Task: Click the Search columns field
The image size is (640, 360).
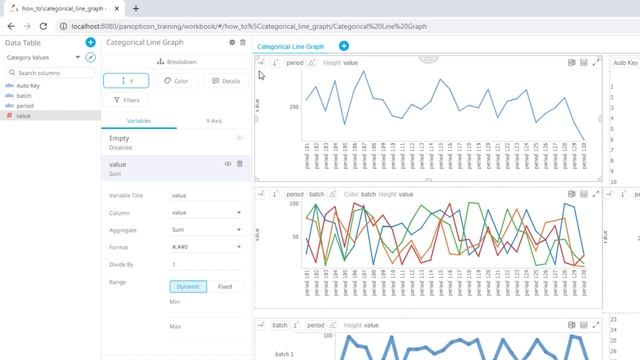Action: [50, 73]
